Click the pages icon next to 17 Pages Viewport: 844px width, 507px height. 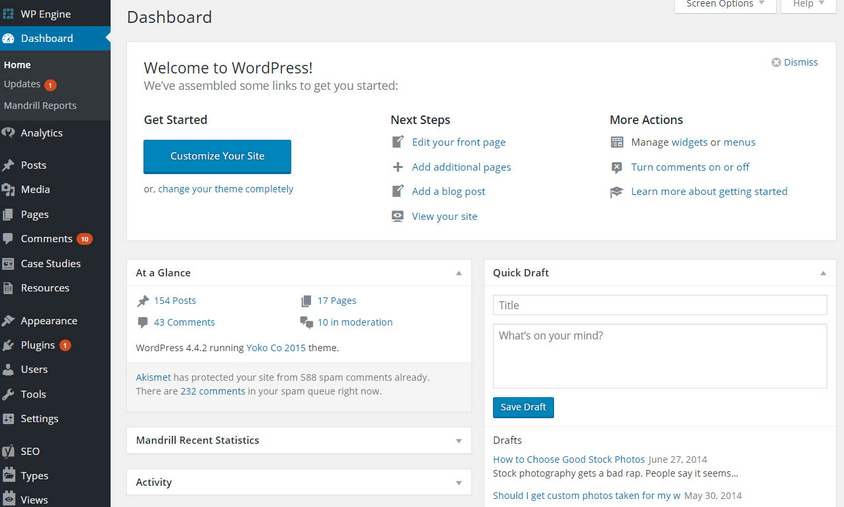point(306,301)
